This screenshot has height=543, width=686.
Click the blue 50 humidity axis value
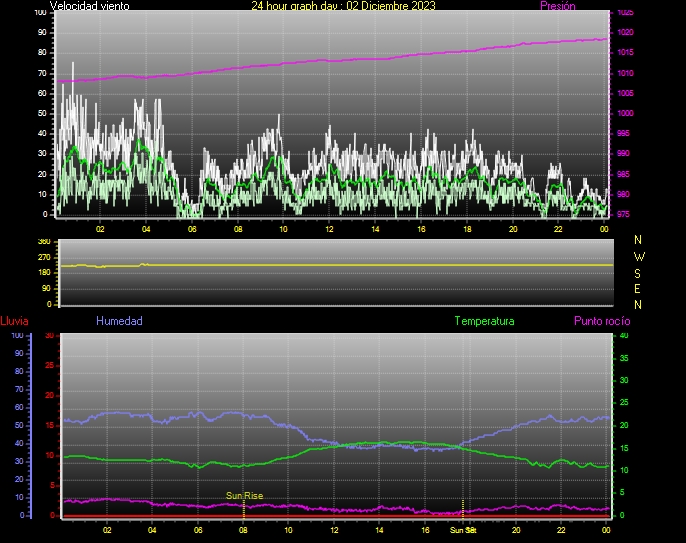coord(19,425)
